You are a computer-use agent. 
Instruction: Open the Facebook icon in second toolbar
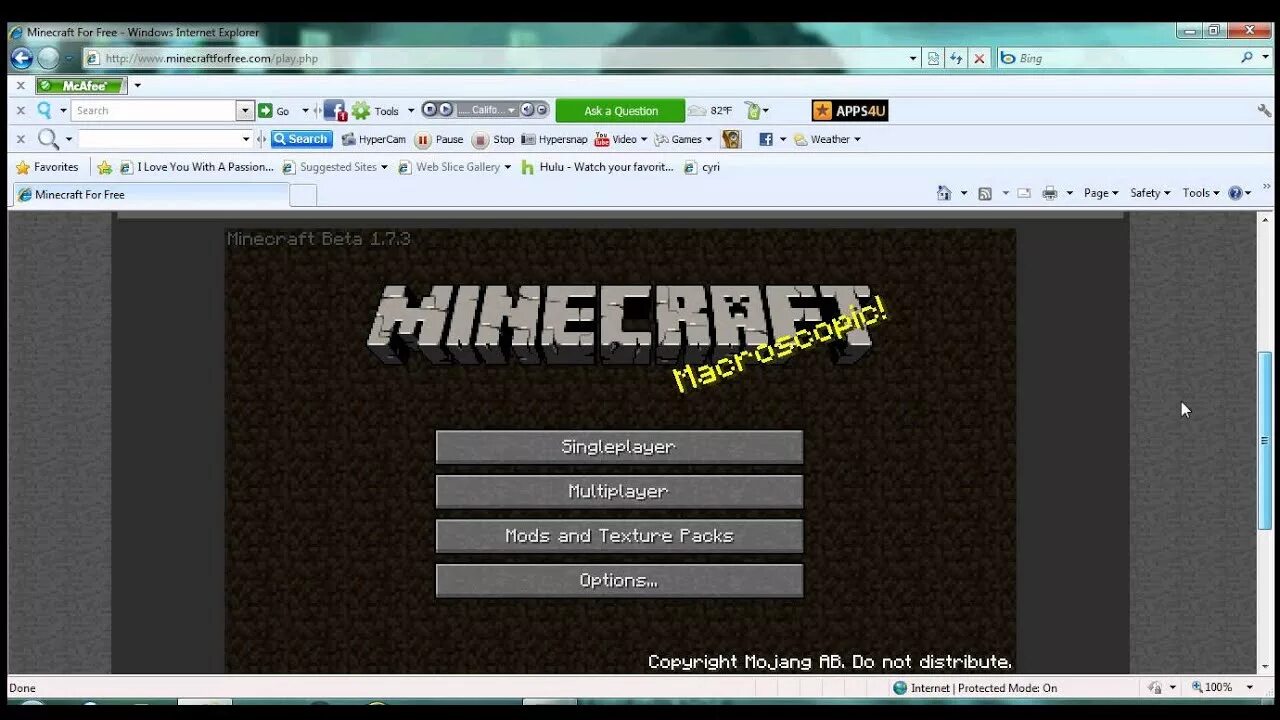[x=766, y=140]
